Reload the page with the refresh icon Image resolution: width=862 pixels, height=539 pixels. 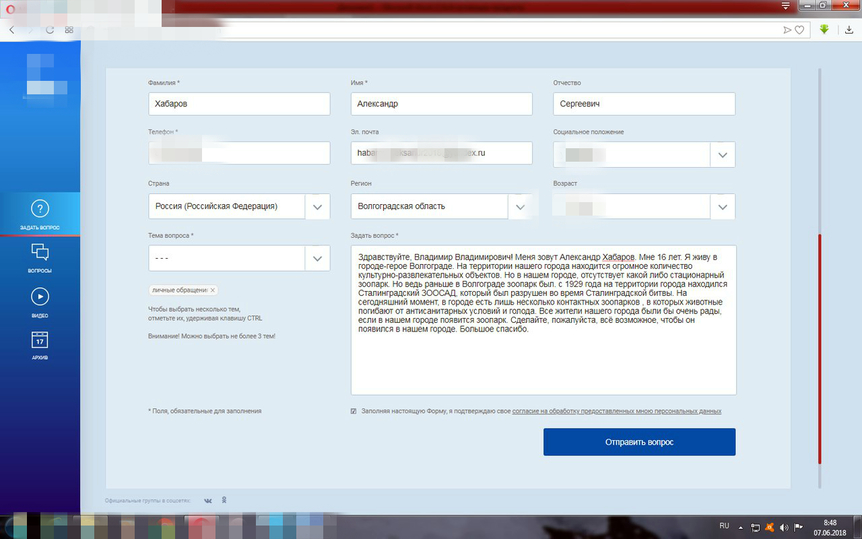point(49,30)
